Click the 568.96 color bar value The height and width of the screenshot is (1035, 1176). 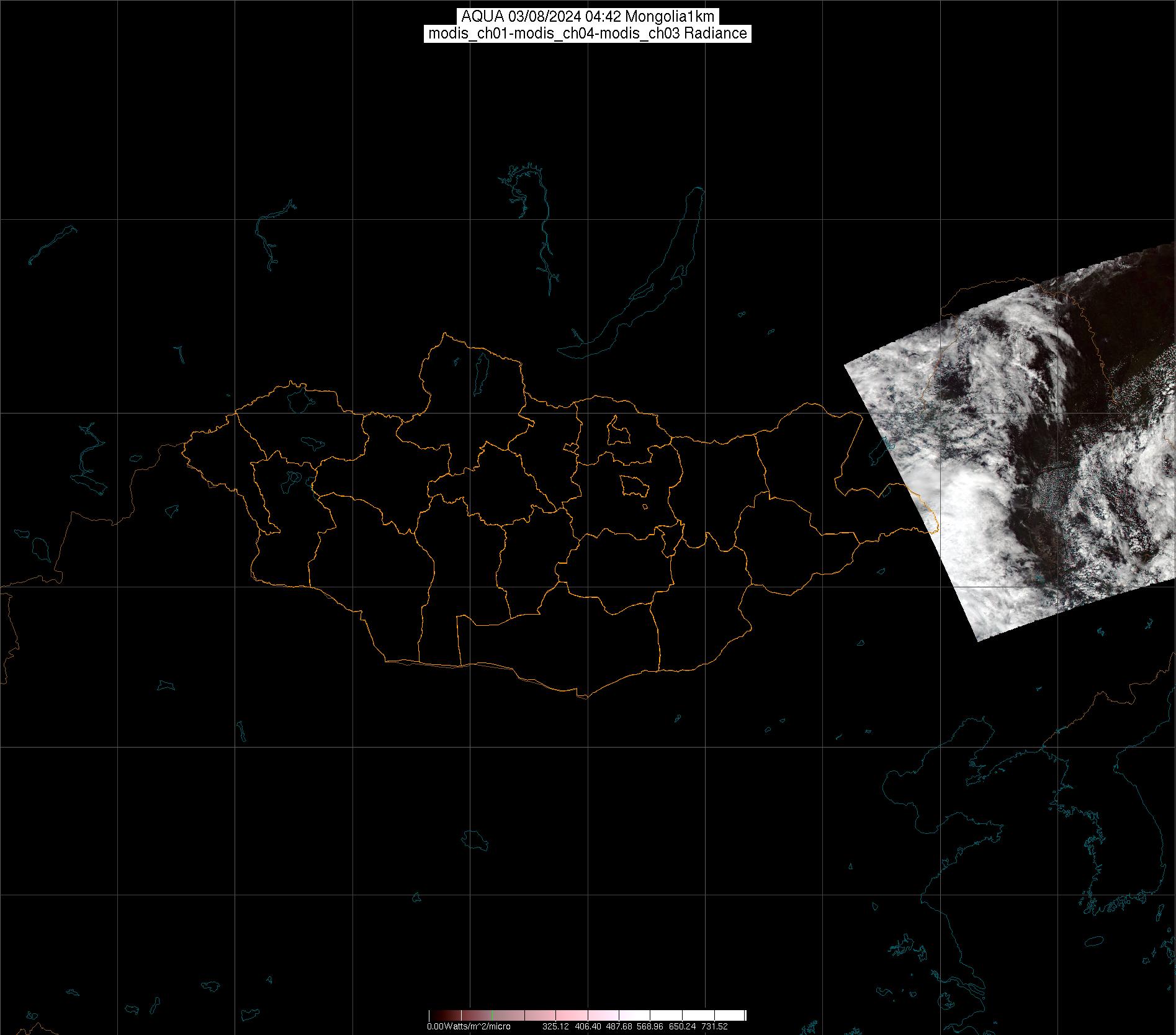click(650, 1026)
